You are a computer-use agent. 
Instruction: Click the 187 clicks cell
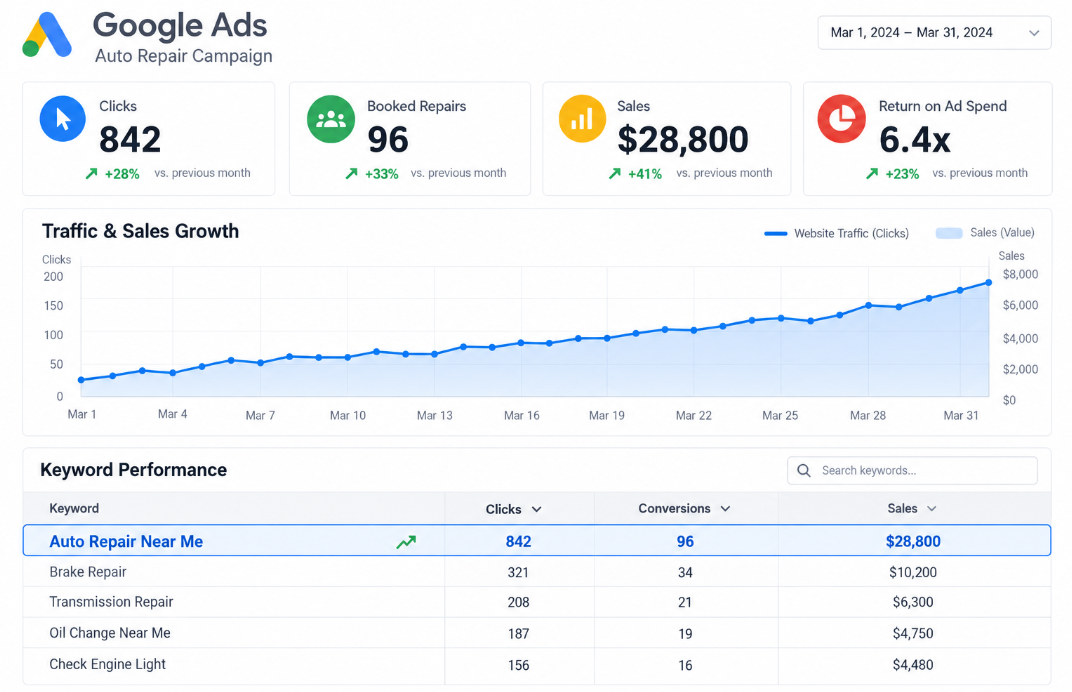pos(518,634)
